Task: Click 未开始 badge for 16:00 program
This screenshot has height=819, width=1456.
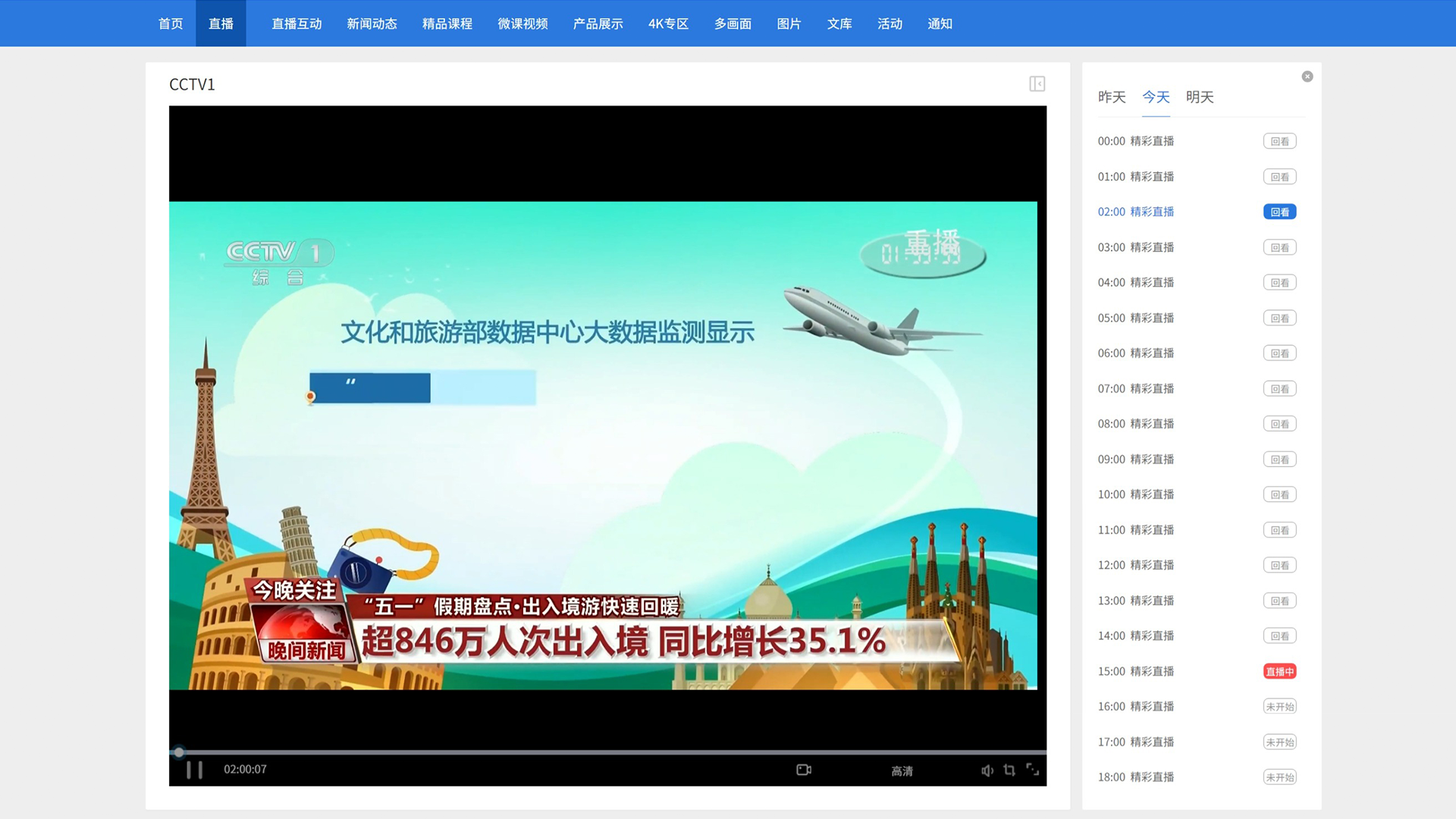Action: point(1280,707)
